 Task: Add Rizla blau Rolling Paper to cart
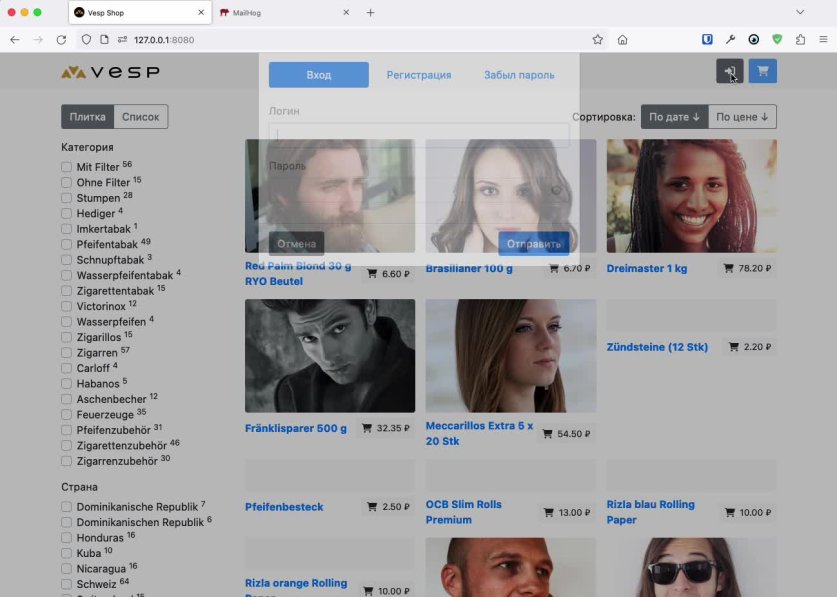tap(748, 512)
